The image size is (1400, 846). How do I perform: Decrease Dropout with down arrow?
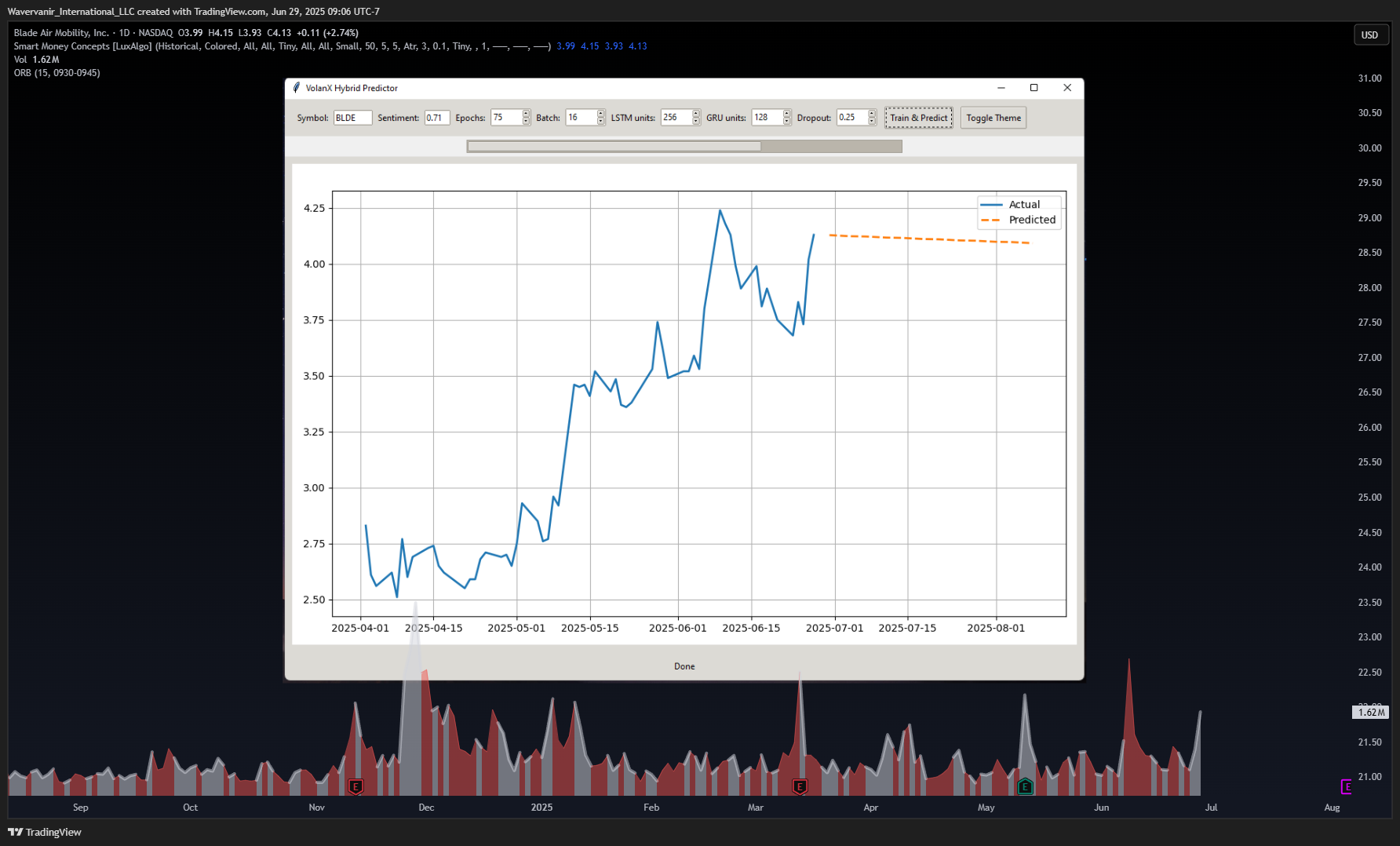(x=872, y=122)
